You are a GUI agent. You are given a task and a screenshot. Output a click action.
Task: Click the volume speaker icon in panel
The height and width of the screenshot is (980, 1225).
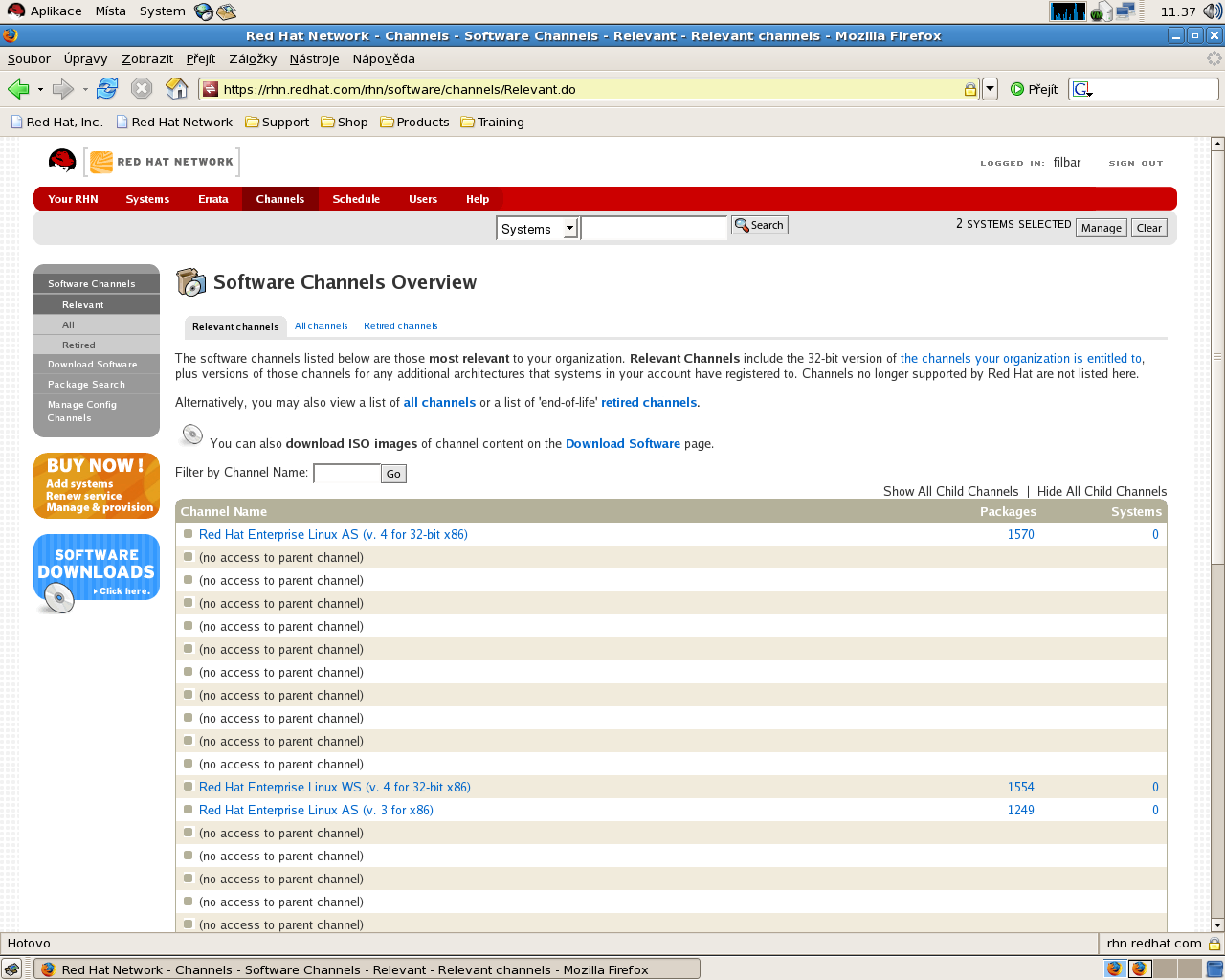(x=1212, y=11)
